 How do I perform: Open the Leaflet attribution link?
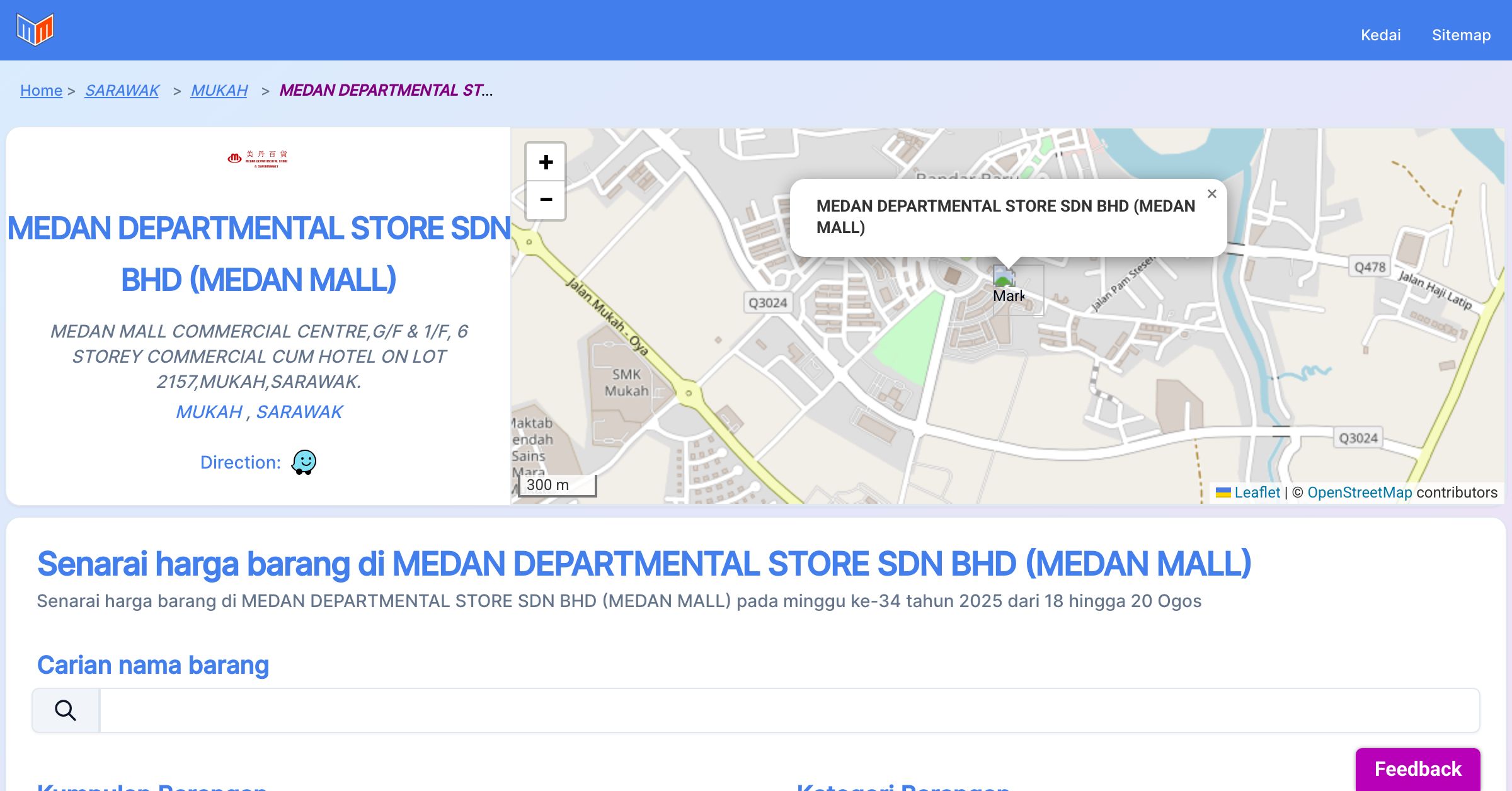tap(1256, 492)
